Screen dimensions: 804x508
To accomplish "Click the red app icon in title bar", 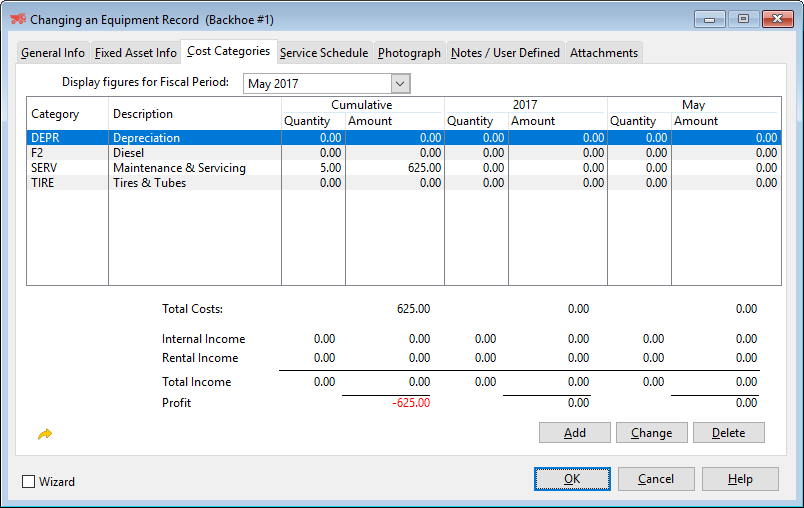I will pyautogui.click(x=17, y=19).
